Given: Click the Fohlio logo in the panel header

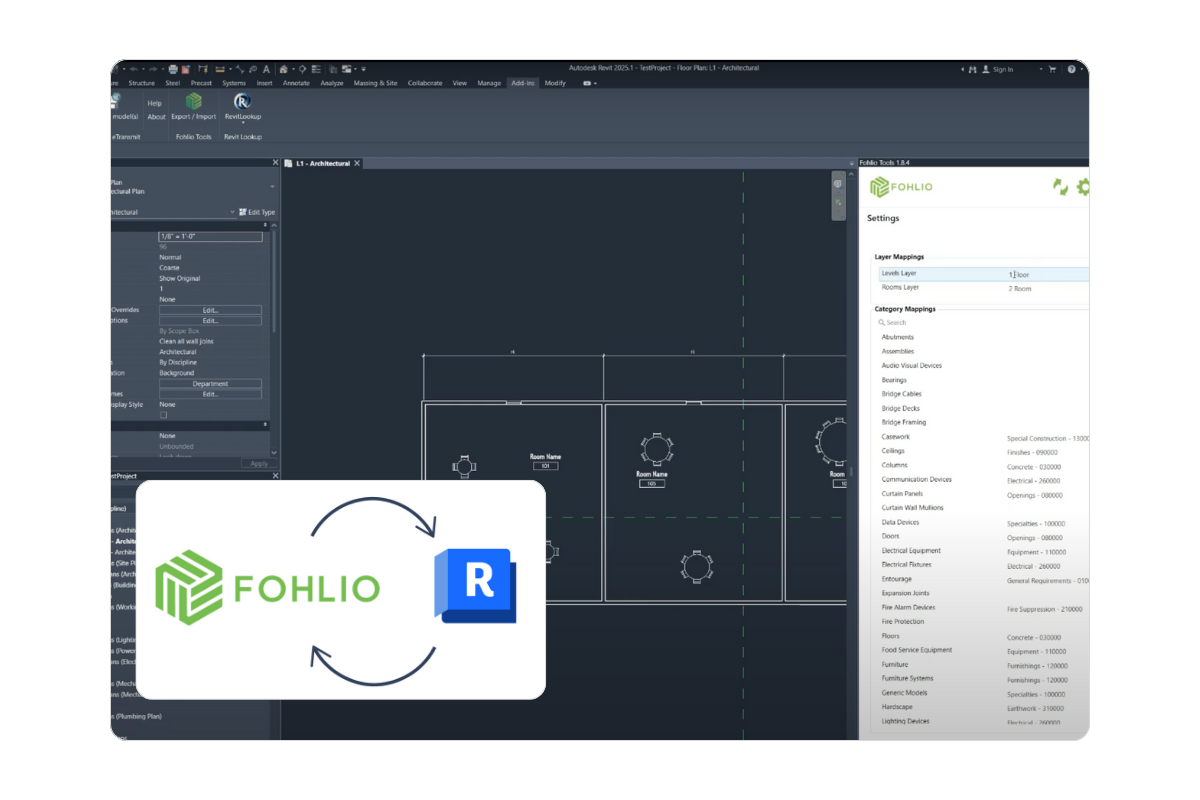Looking at the screenshot, I should tap(900, 187).
